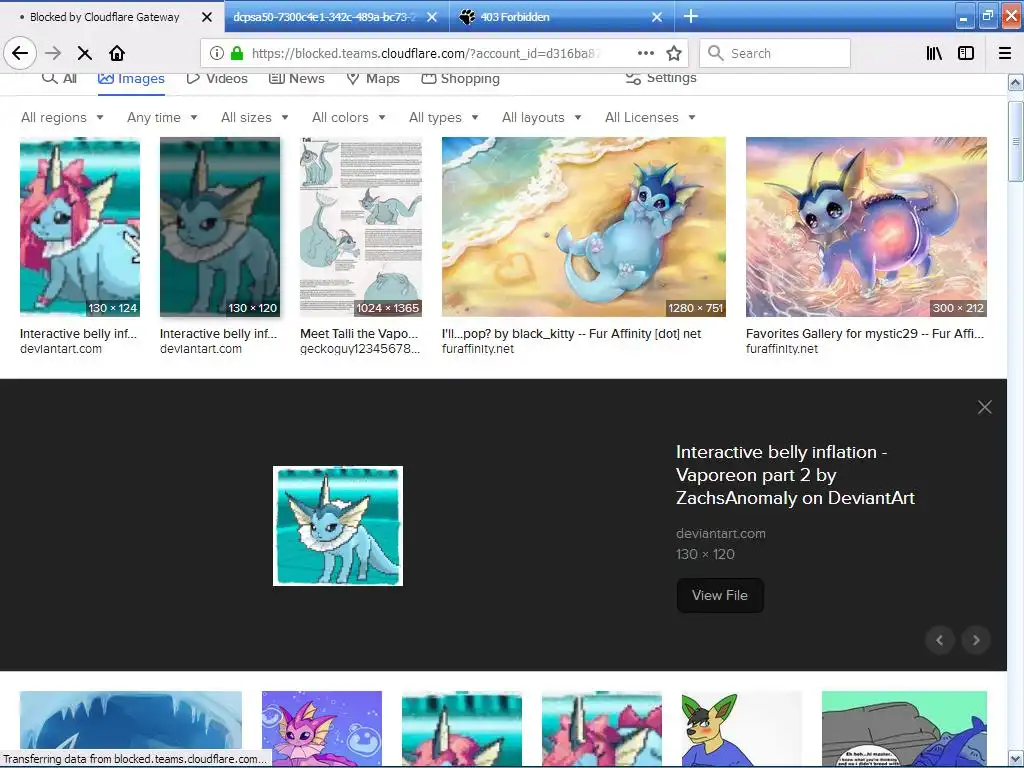The width and height of the screenshot is (1024, 768).
Task: Expand the All Licenses filter
Action: point(650,118)
